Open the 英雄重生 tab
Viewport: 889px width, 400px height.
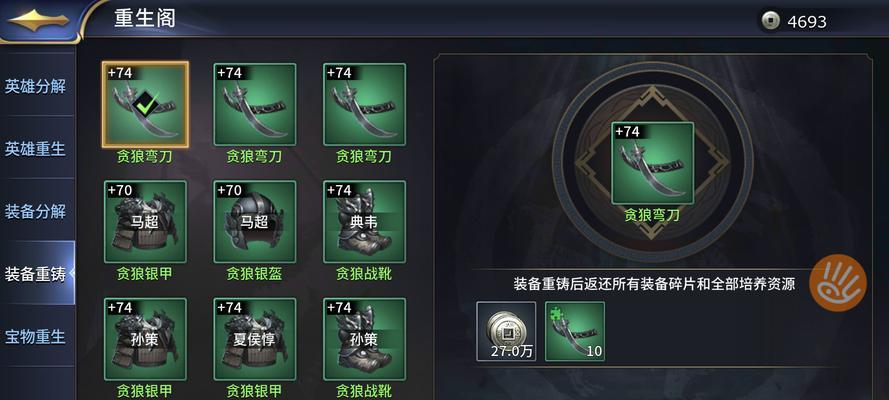pyautogui.click(x=37, y=148)
